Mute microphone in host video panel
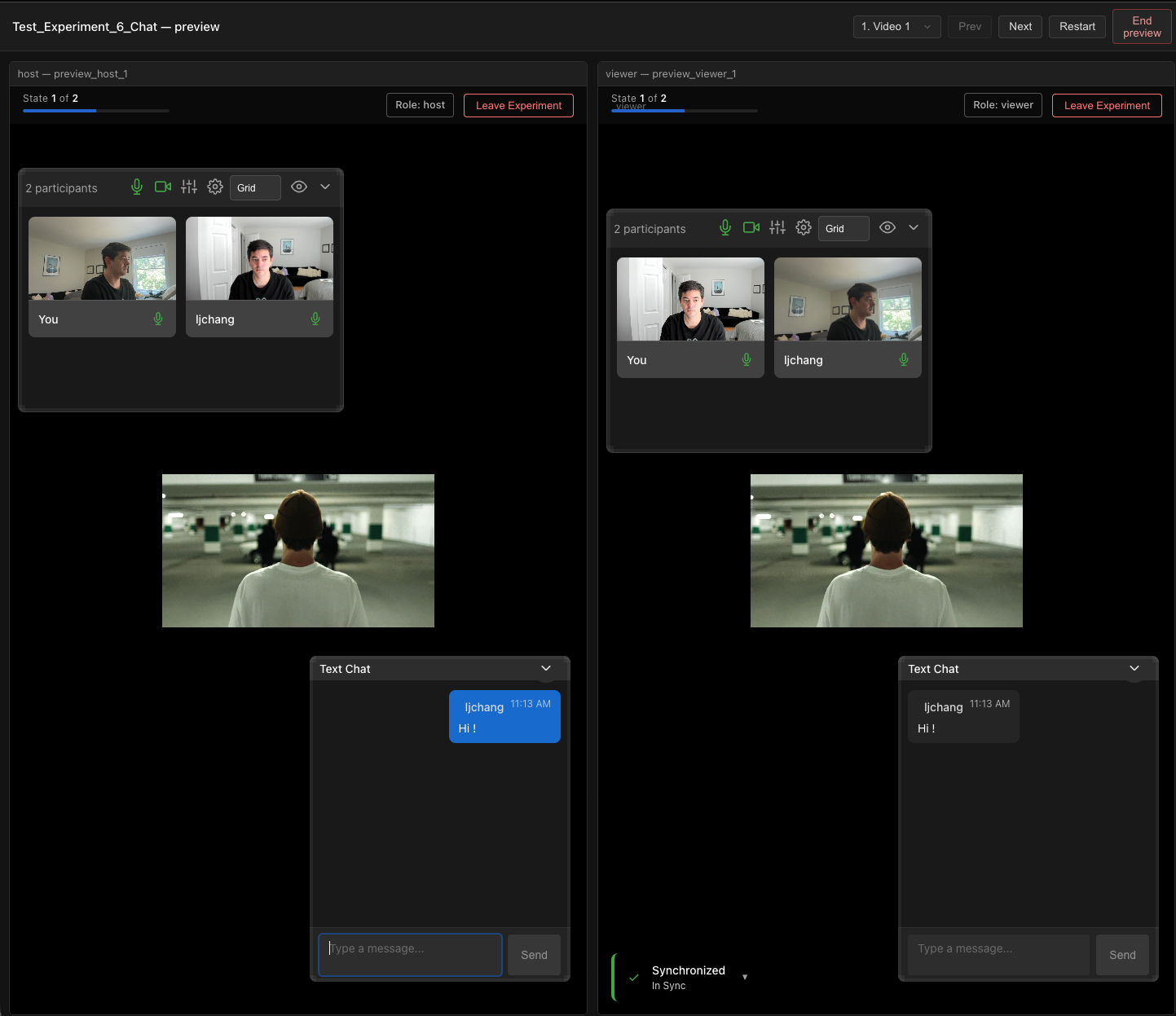The height and width of the screenshot is (1016, 1176). tap(137, 187)
